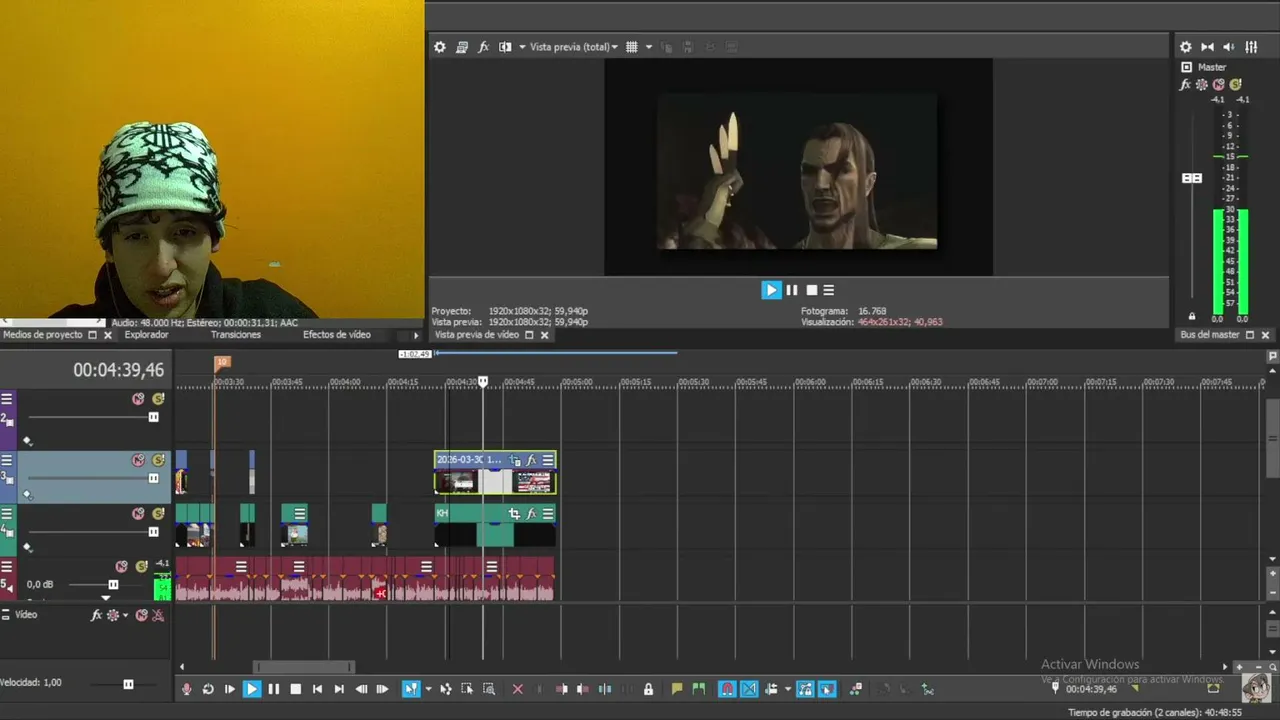Open track 2 hamburger menu
This screenshot has height=720, width=1280.
[x=6, y=399]
